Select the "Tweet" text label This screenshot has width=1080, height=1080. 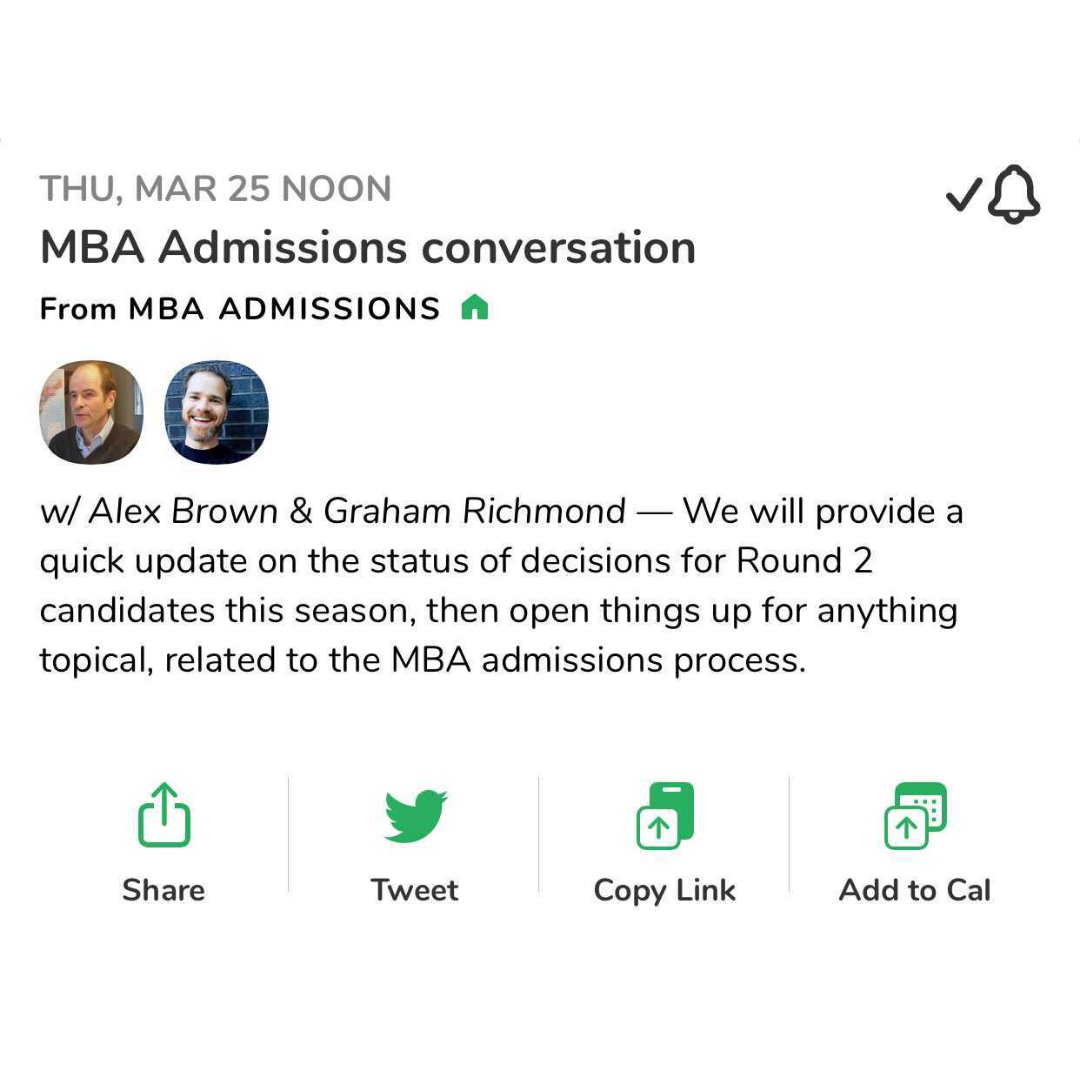tap(415, 890)
